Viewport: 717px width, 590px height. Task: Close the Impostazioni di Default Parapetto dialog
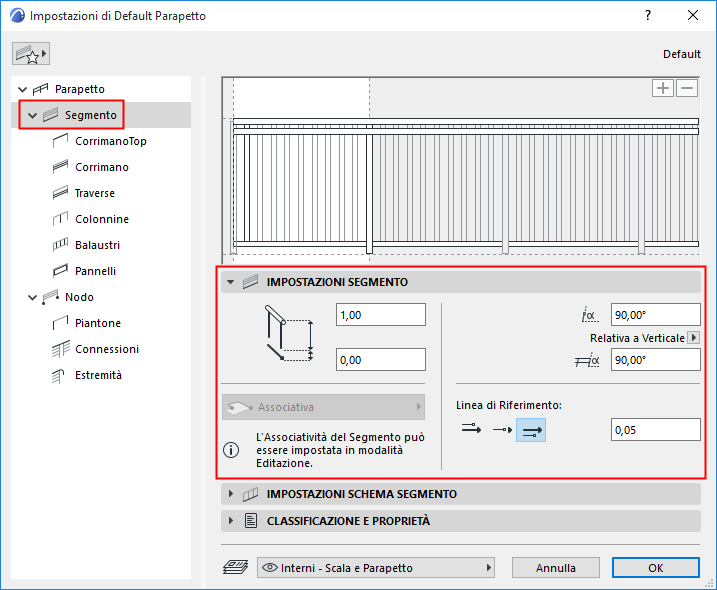(x=693, y=15)
